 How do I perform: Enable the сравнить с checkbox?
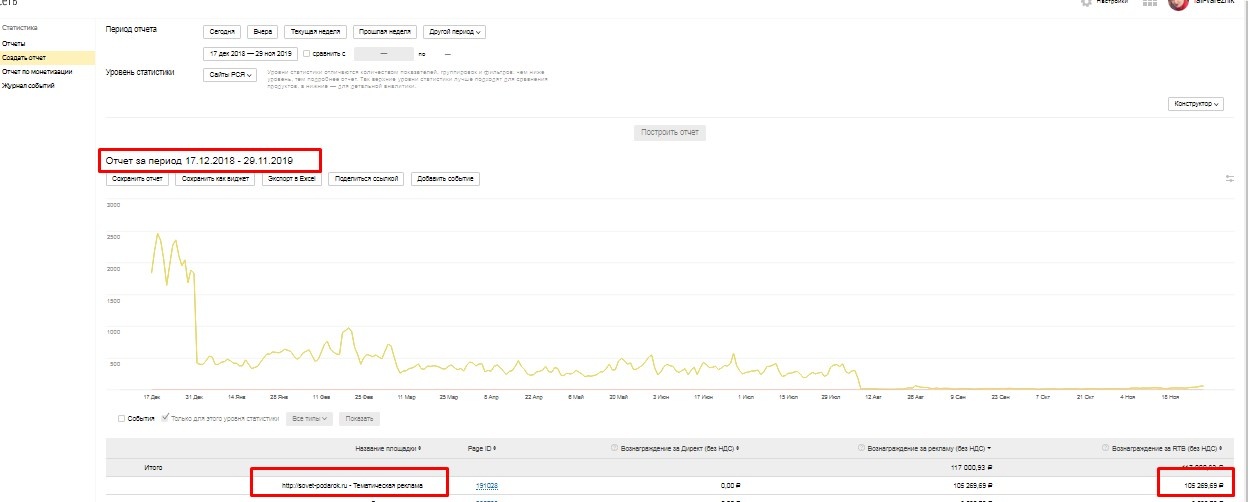[x=306, y=53]
